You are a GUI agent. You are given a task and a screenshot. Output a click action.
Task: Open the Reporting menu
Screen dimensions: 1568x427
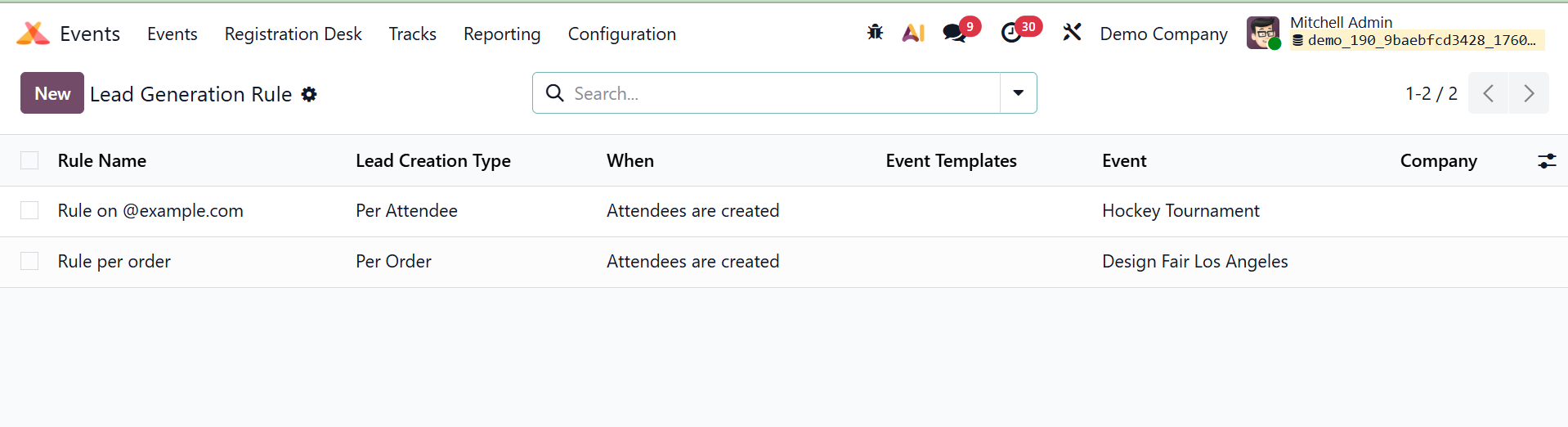[x=502, y=34]
